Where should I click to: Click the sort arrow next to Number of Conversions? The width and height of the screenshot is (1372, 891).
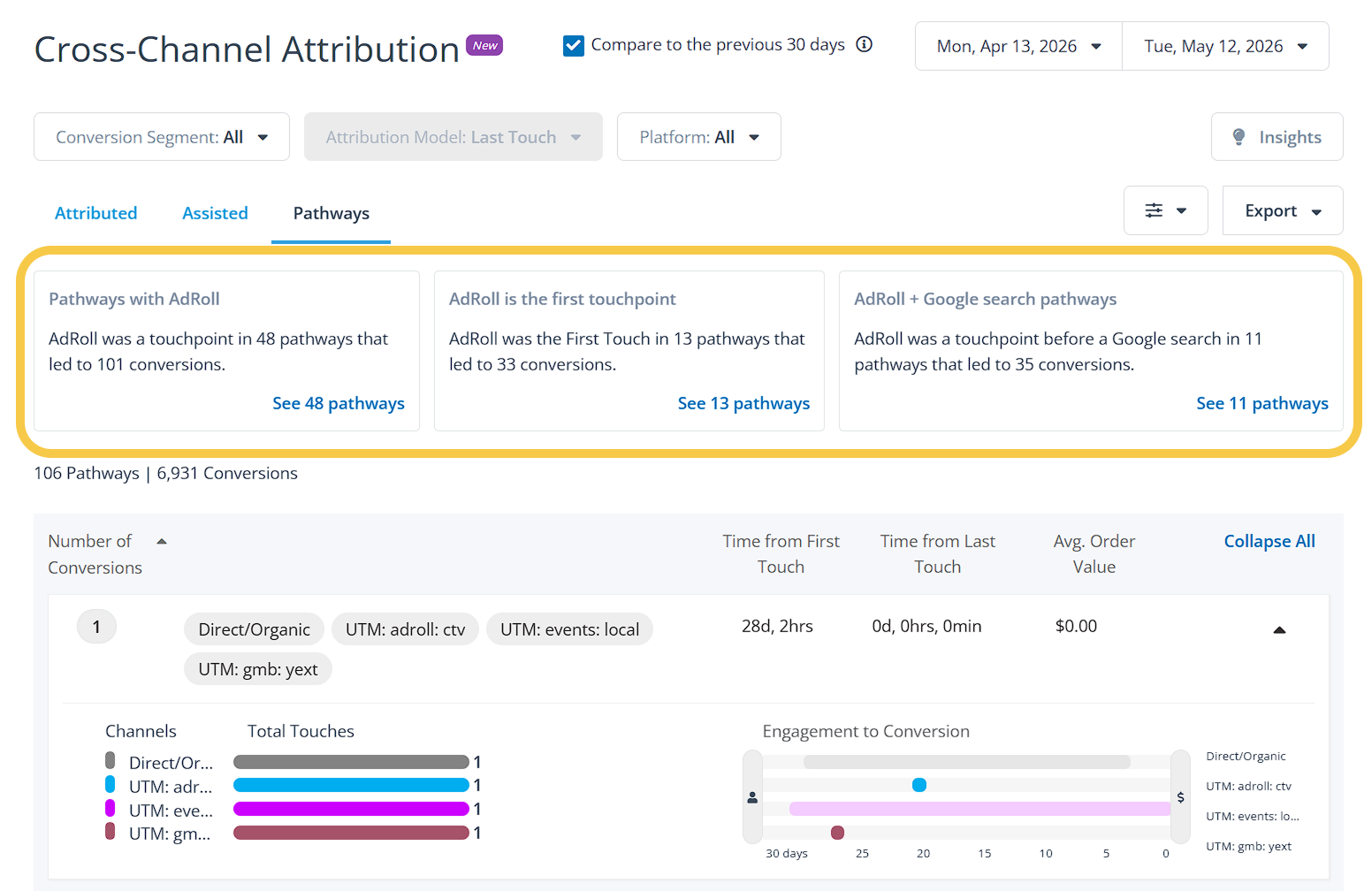click(162, 542)
